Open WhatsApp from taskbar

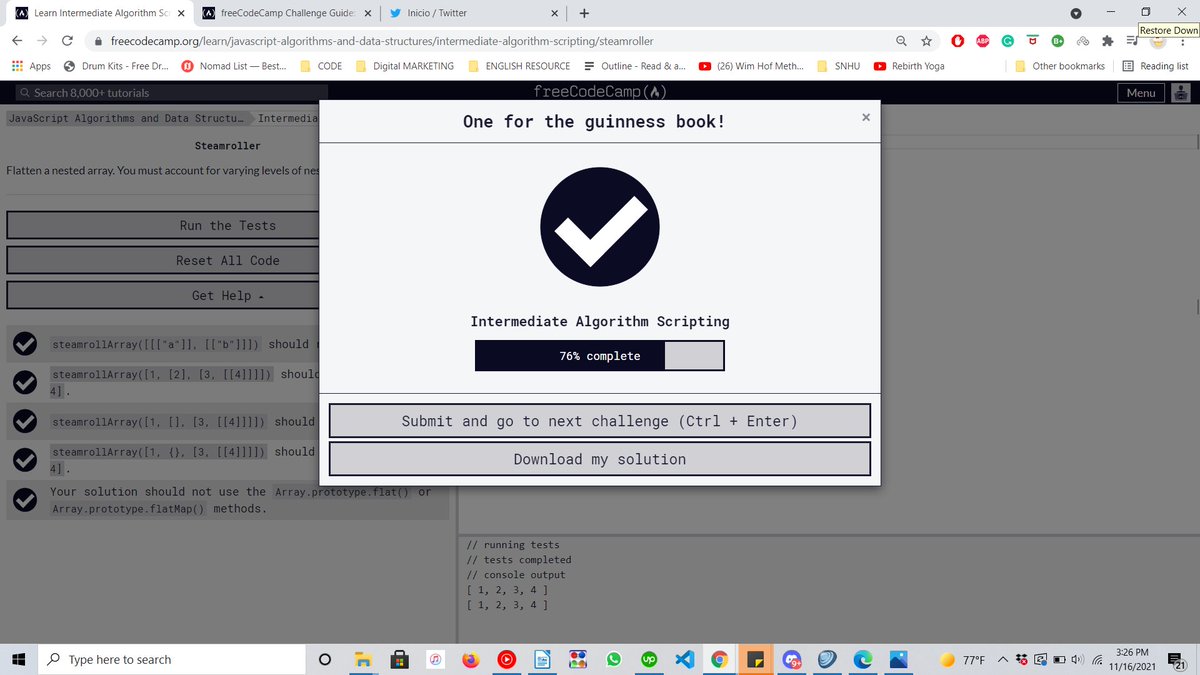613,660
